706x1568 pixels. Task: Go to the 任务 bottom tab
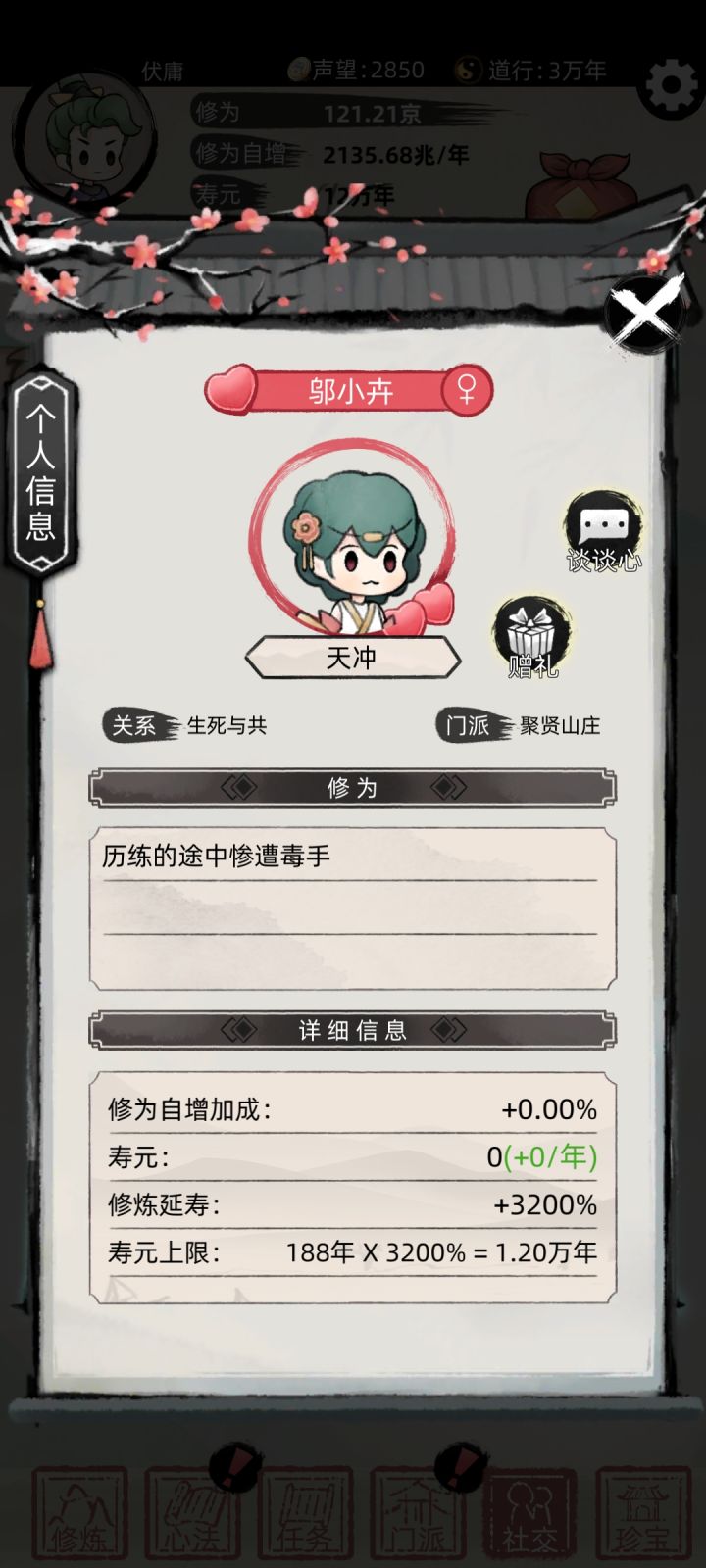pos(305,1513)
